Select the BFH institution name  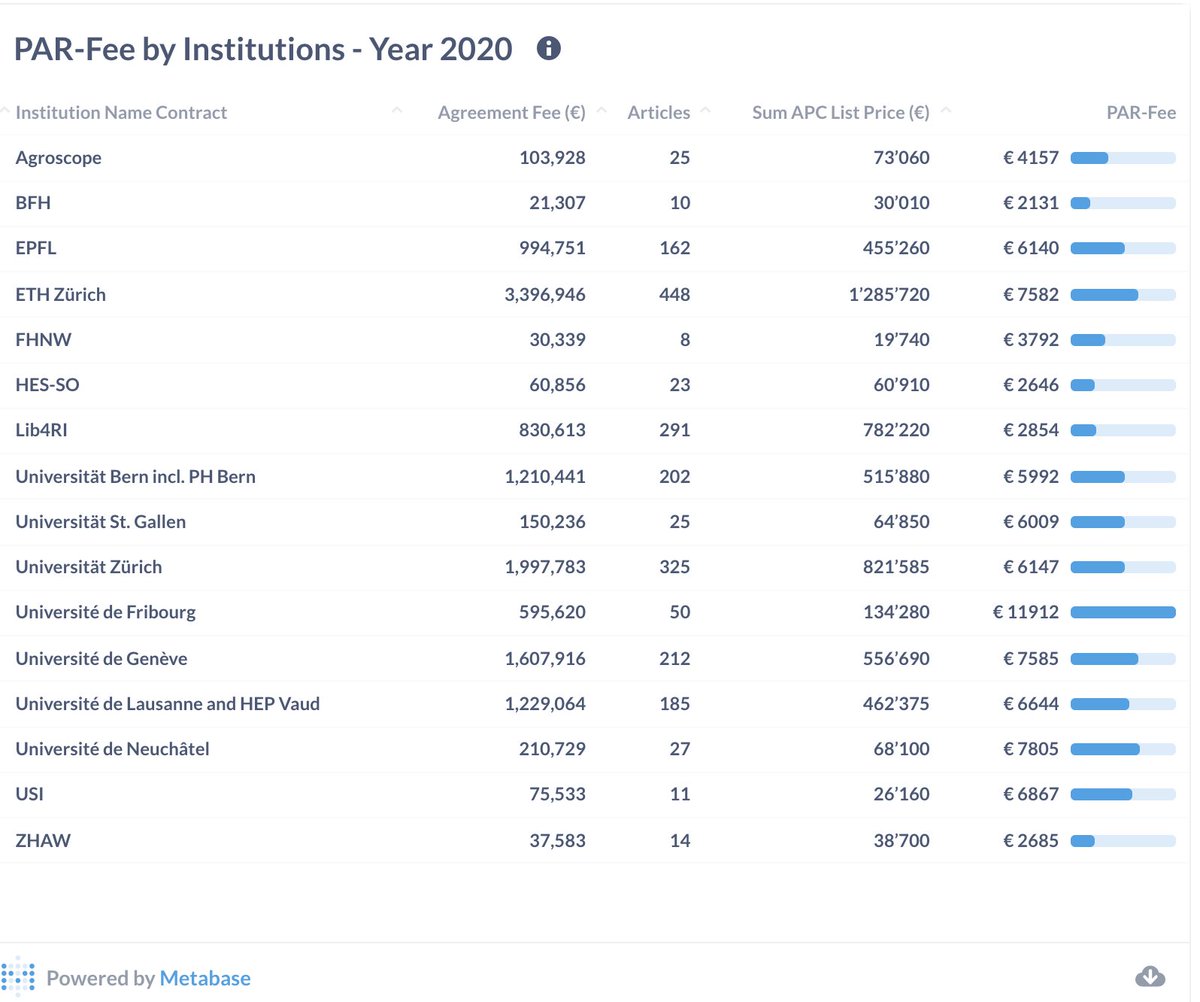33,203
